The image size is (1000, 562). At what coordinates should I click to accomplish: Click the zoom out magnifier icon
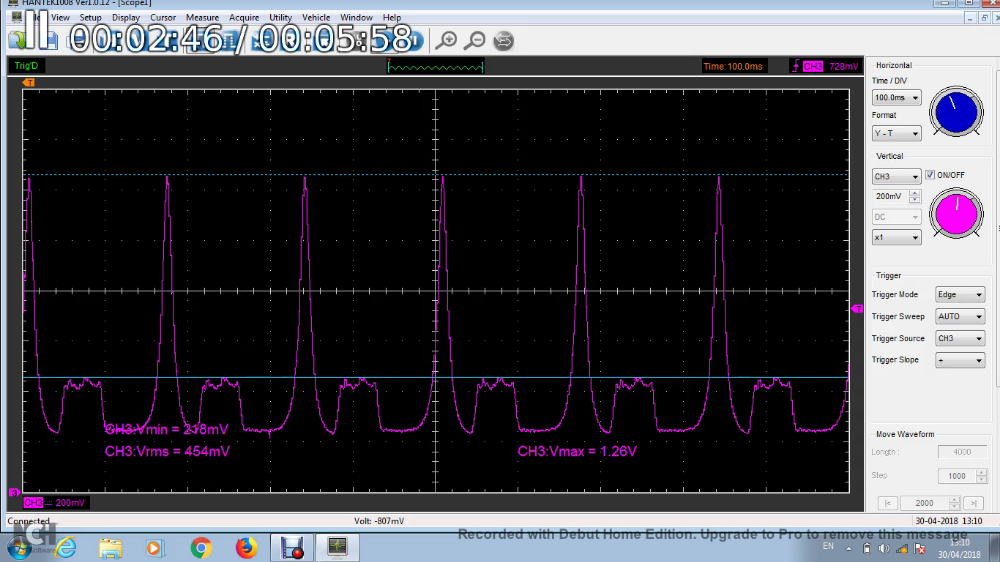pyautogui.click(x=475, y=40)
